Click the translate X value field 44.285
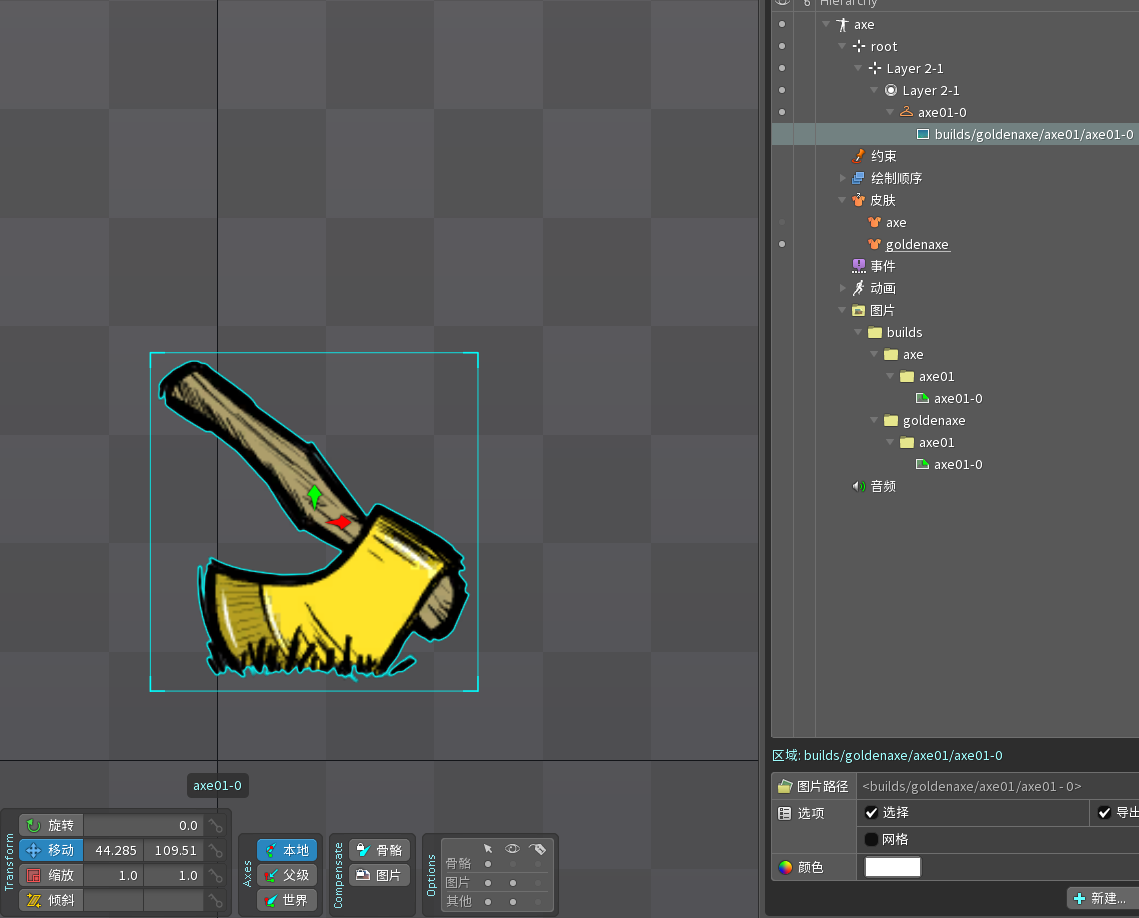 pos(114,850)
